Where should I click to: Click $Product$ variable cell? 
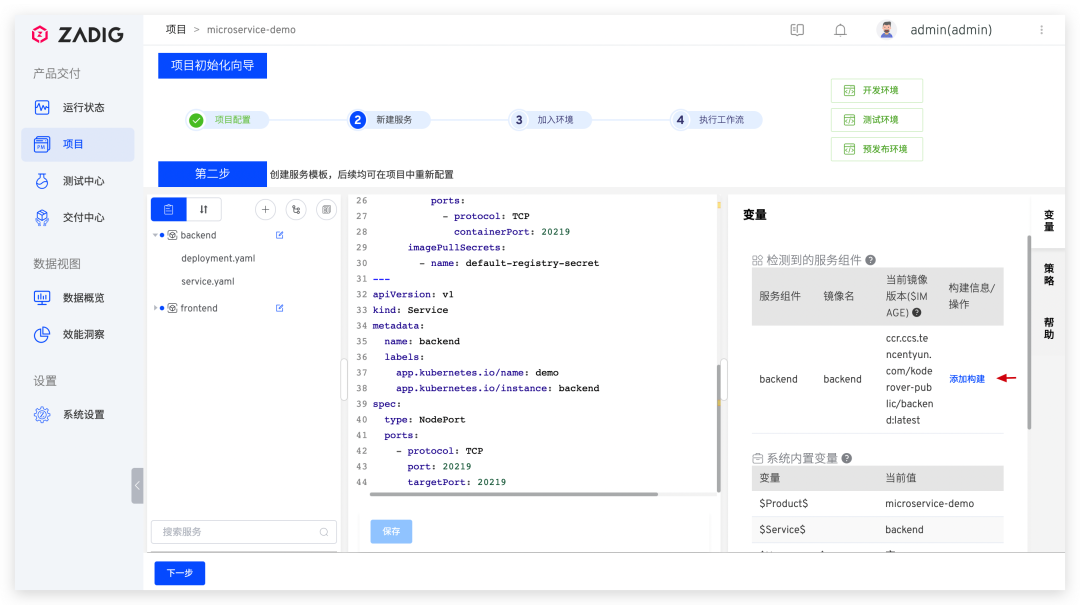coord(784,504)
